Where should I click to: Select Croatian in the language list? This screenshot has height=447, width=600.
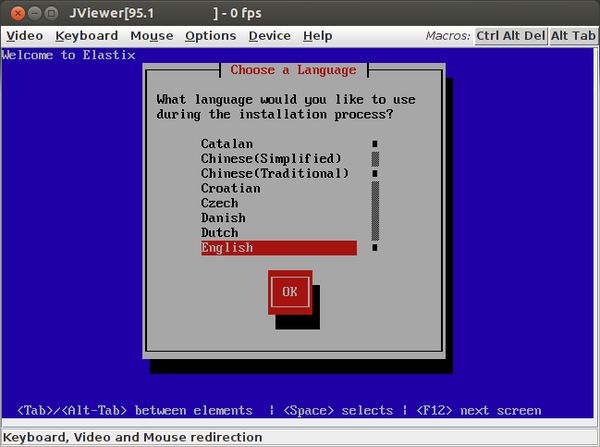click(231, 188)
